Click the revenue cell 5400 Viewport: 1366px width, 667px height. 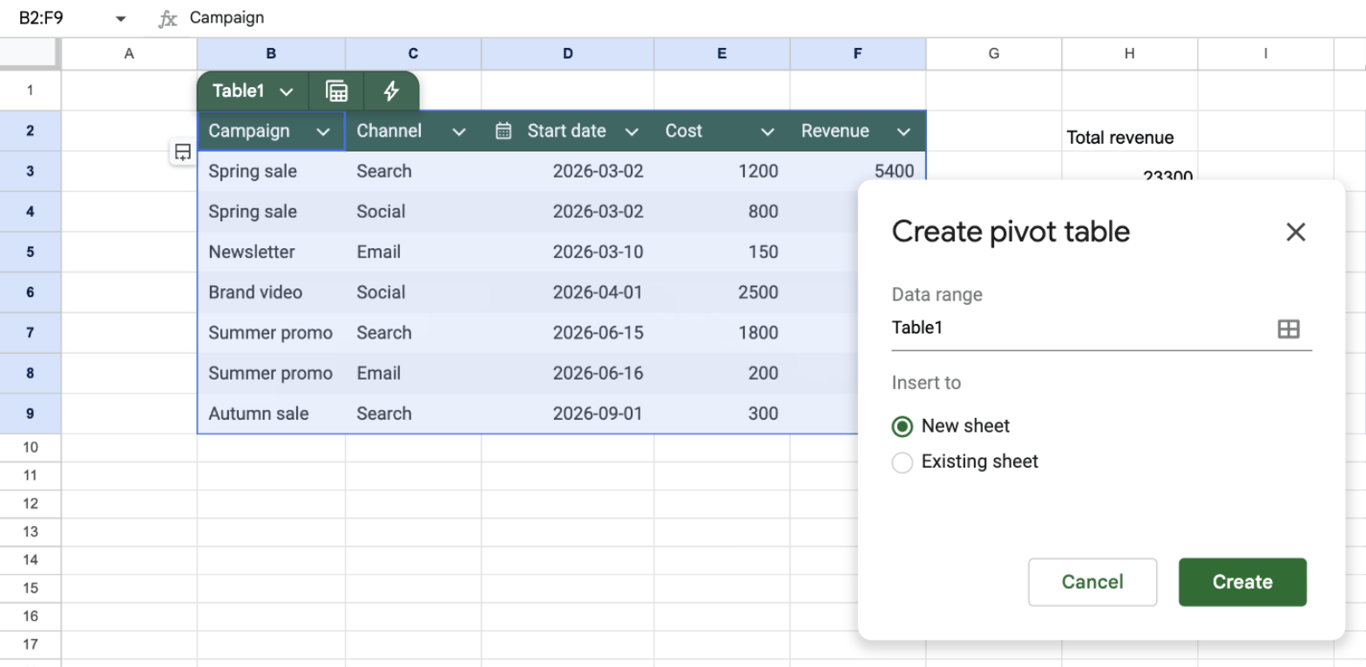tap(858, 171)
